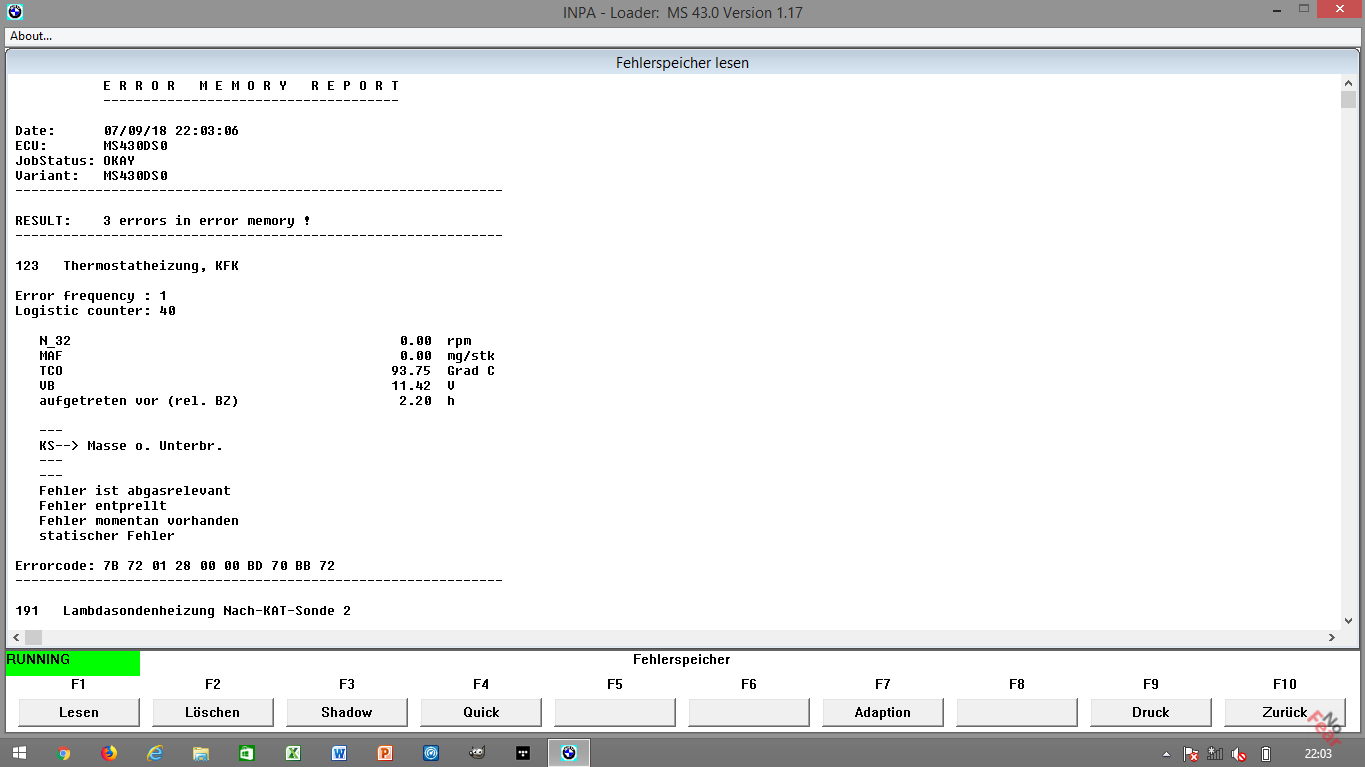This screenshot has height=767, width=1365.
Task: Click 'Error frequency : 1' line
Action: tap(91, 296)
